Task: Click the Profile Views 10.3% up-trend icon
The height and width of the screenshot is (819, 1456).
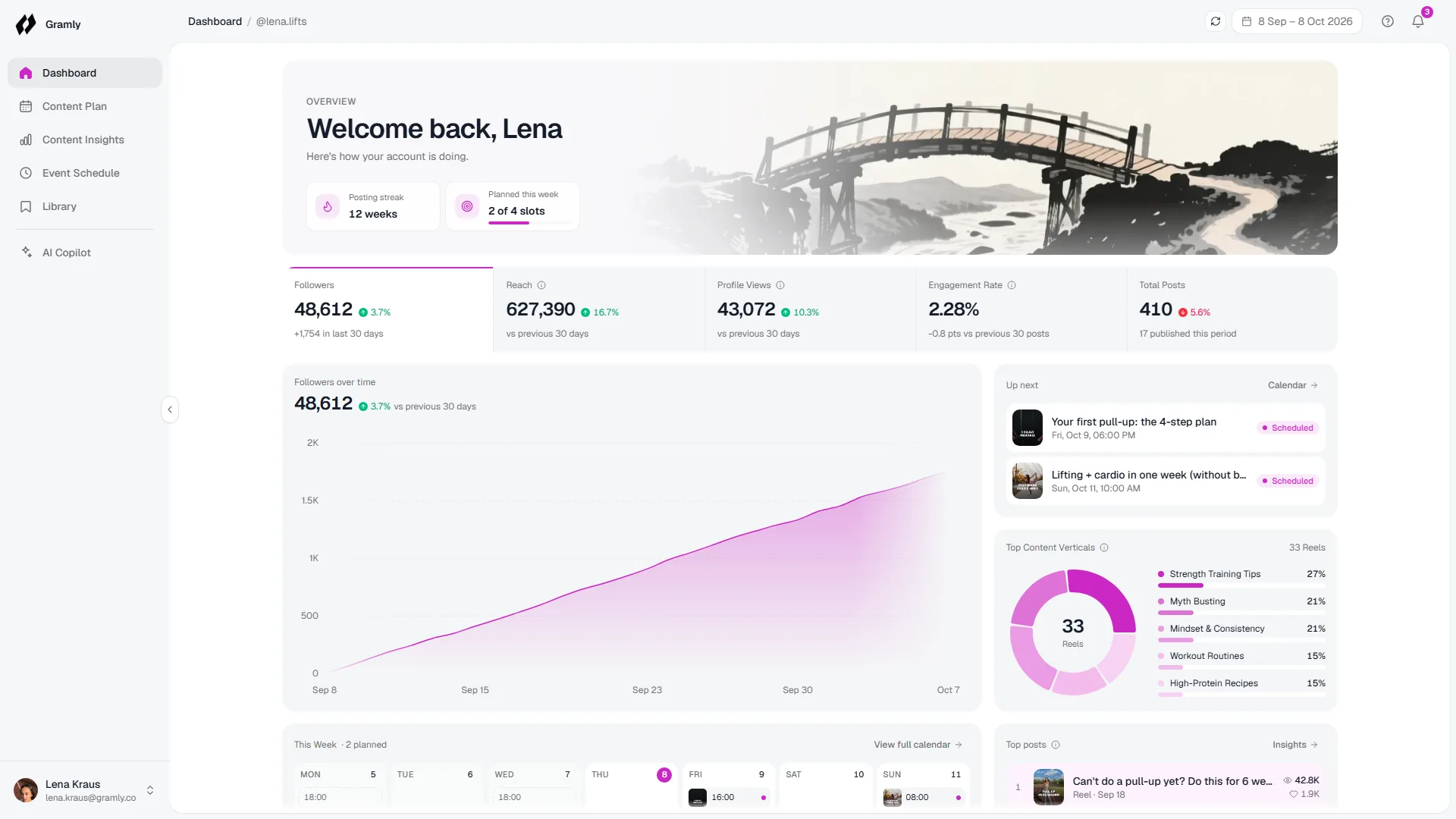Action: (786, 312)
